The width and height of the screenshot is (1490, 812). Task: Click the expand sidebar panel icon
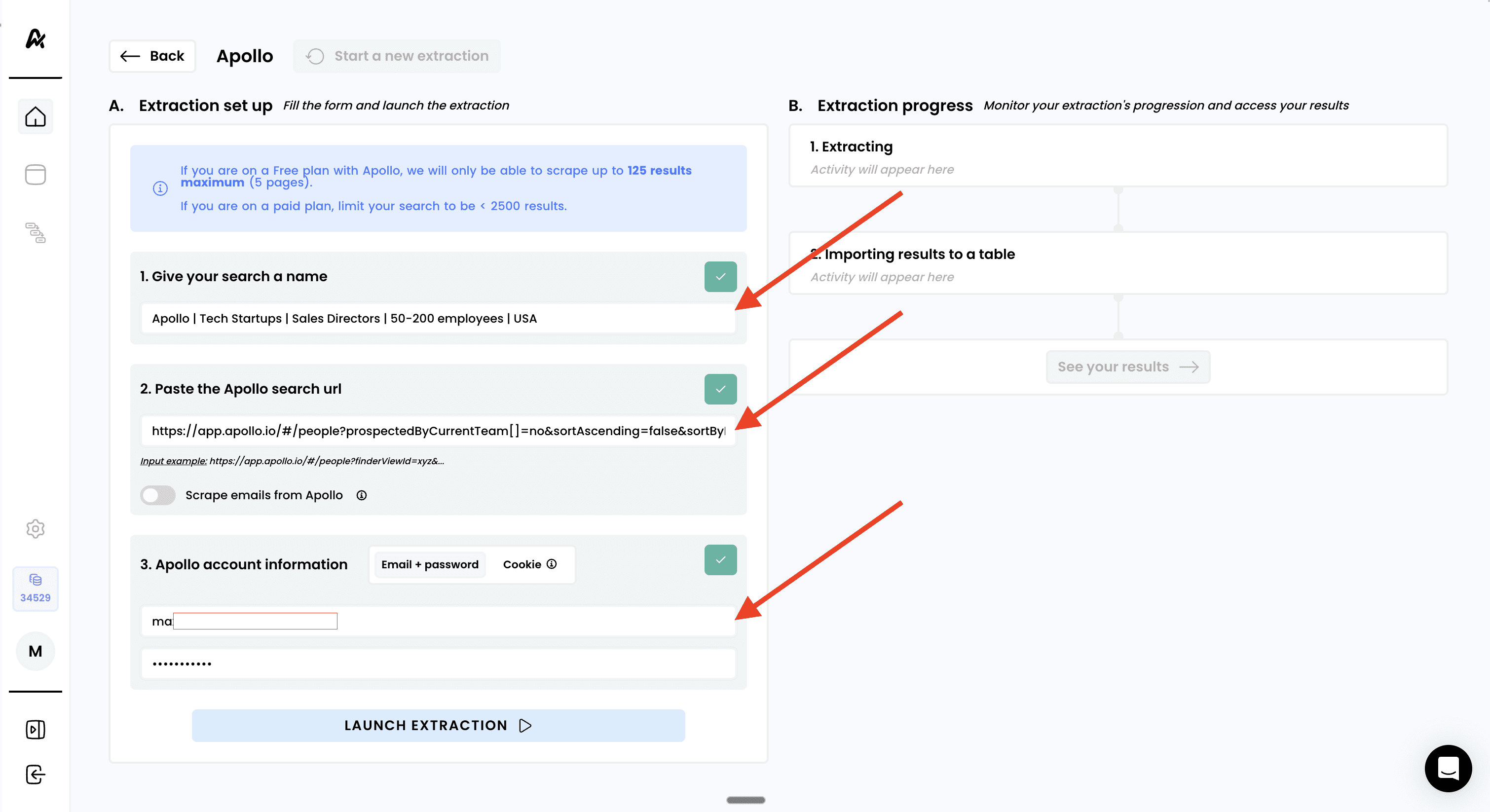click(36, 729)
